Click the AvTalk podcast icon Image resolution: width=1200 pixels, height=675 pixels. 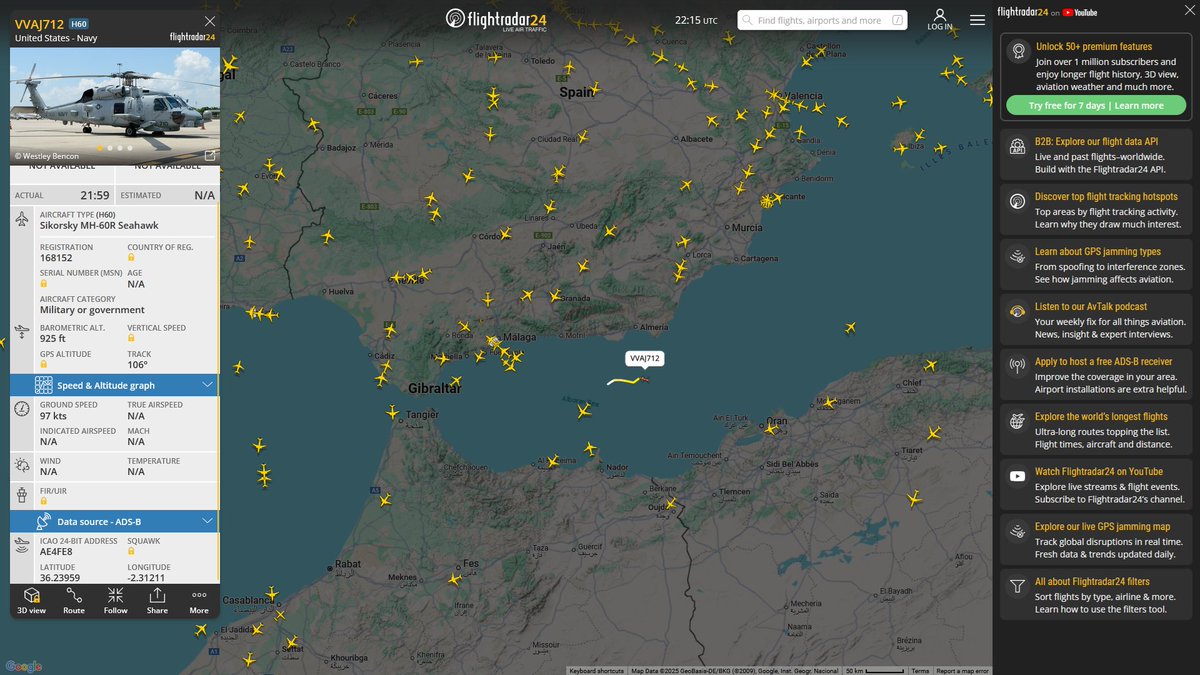1017,312
